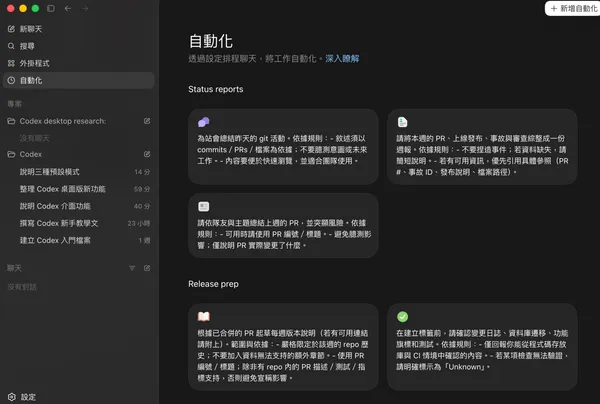Screen dimensions: 600x404
Task: Click 新增自動化 button
Action: [x=573, y=8]
